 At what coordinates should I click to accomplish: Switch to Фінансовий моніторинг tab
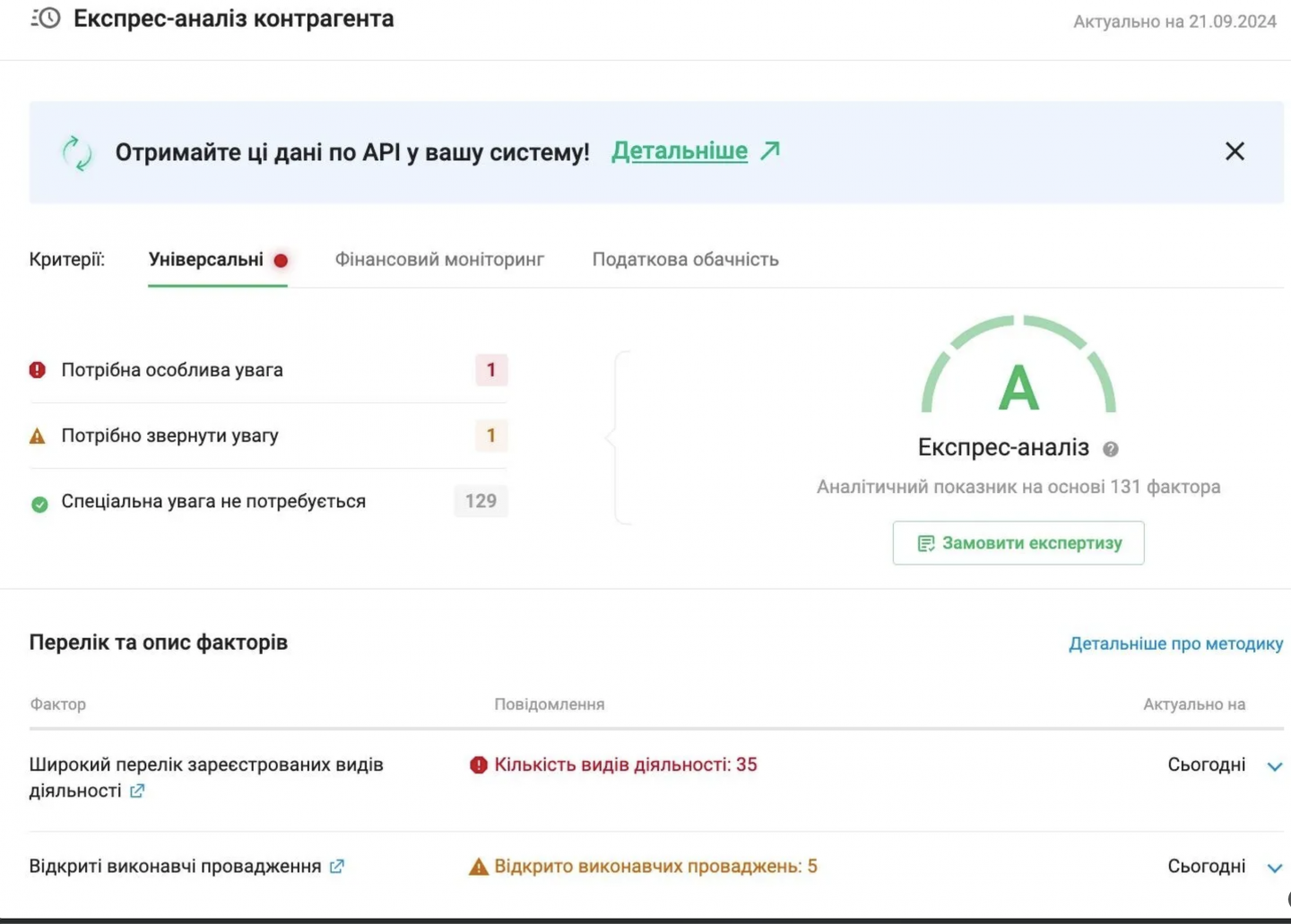click(x=439, y=260)
